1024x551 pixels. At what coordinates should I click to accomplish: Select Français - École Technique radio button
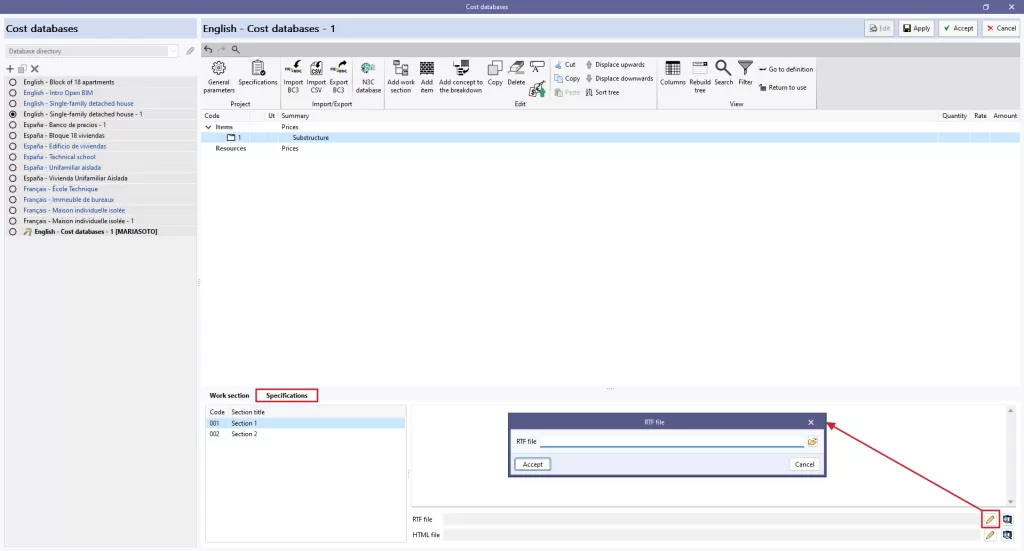click(12, 189)
